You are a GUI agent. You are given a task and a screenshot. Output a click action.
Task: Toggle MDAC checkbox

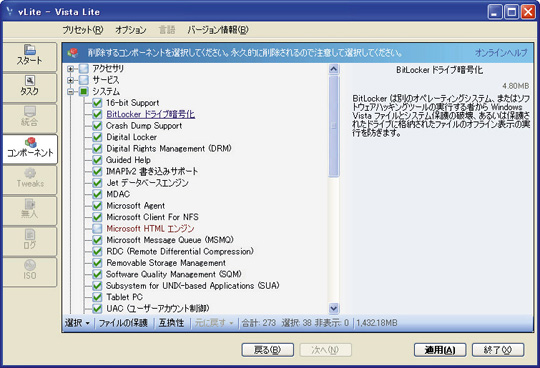point(97,194)
